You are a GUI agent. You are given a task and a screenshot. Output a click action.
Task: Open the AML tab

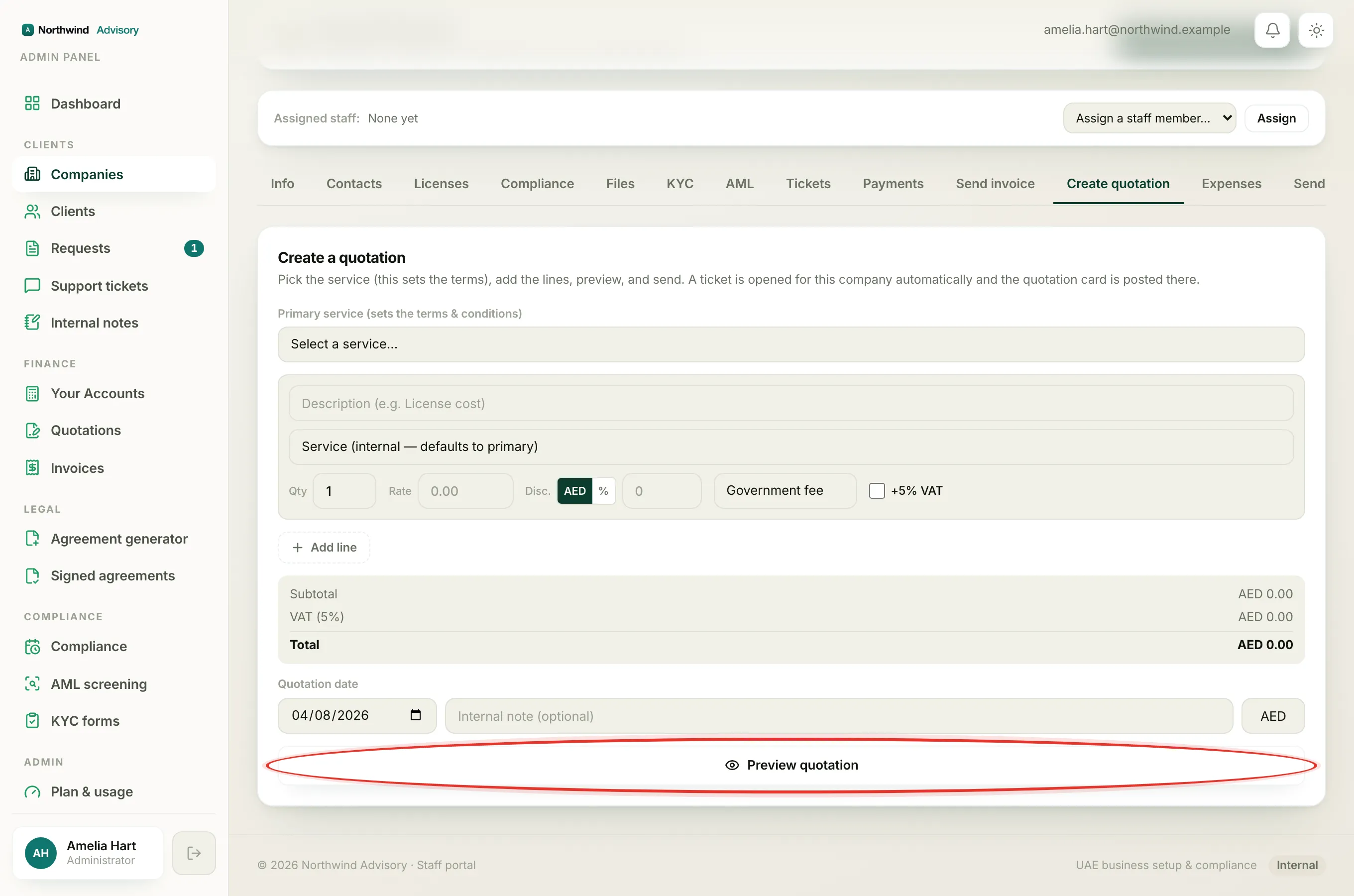point(739,183)
